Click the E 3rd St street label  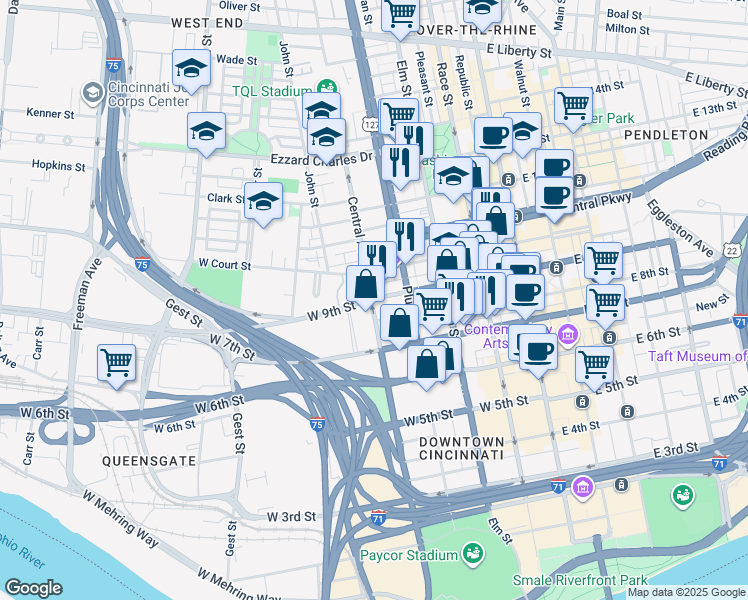(x=676, y=450)
